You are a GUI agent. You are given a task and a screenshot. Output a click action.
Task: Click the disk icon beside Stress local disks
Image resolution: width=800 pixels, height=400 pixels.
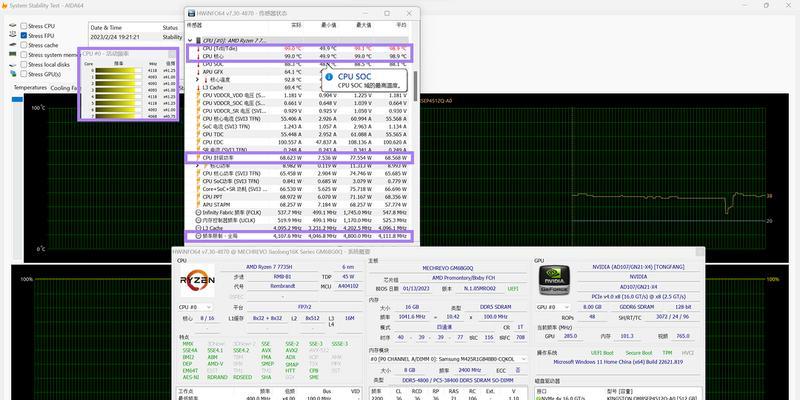[13, 64]
